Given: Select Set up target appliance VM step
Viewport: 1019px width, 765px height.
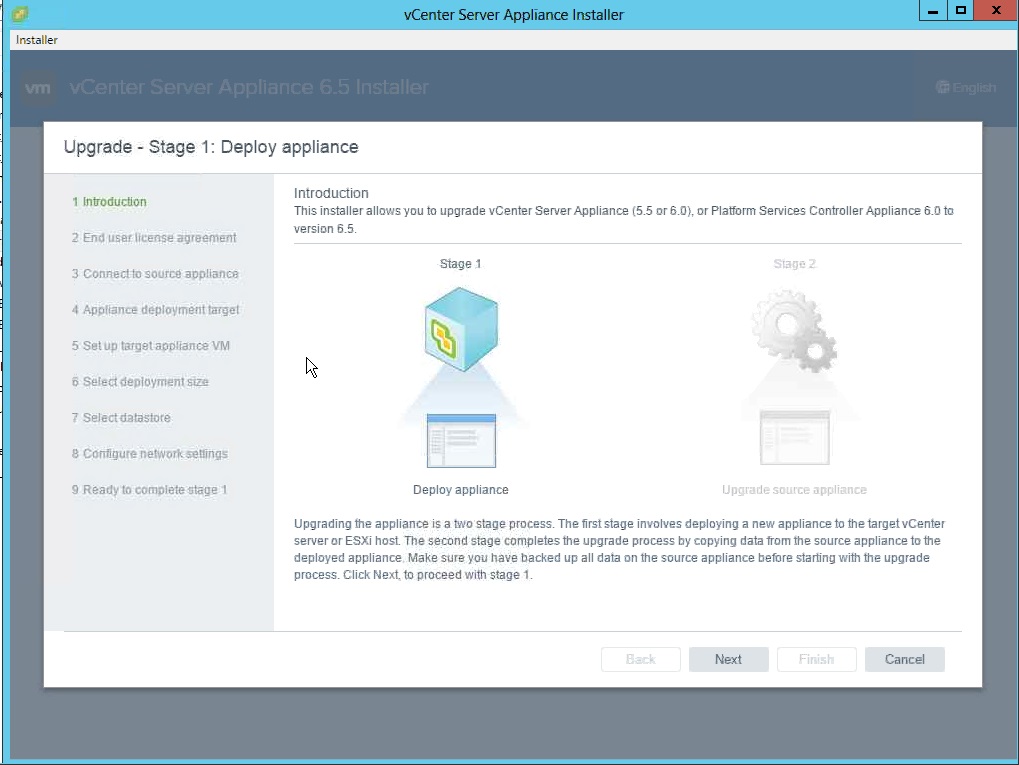Looking at the screenshot, I should (150, 346).
